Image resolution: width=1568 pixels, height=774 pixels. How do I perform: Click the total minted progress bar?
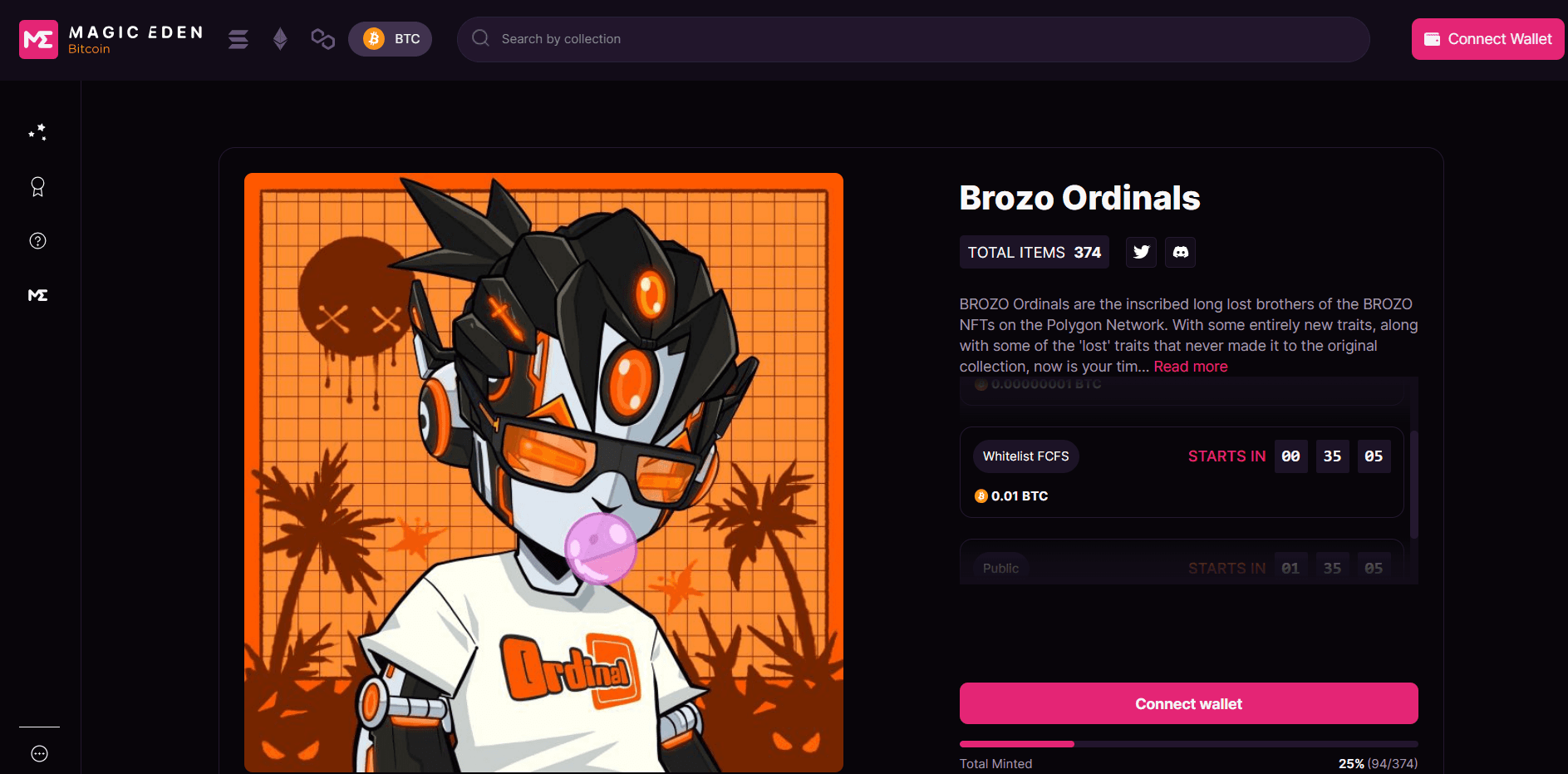[1189, 744]
